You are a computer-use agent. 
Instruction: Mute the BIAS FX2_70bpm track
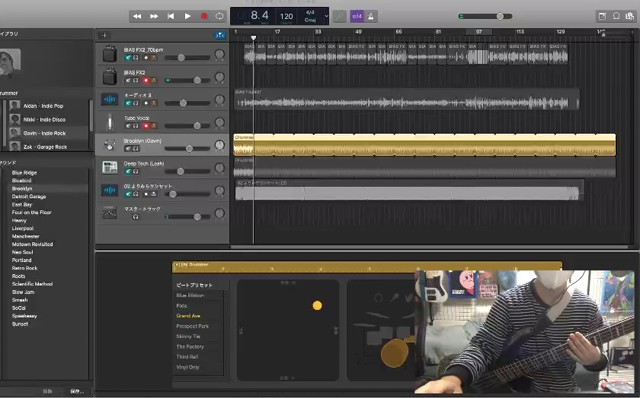coord(128,58)
